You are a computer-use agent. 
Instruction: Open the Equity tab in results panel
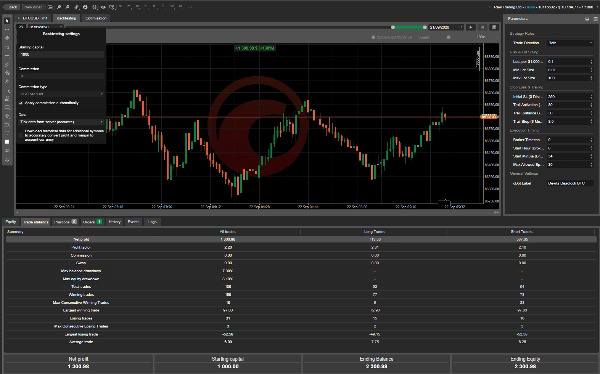coord(11,222)
